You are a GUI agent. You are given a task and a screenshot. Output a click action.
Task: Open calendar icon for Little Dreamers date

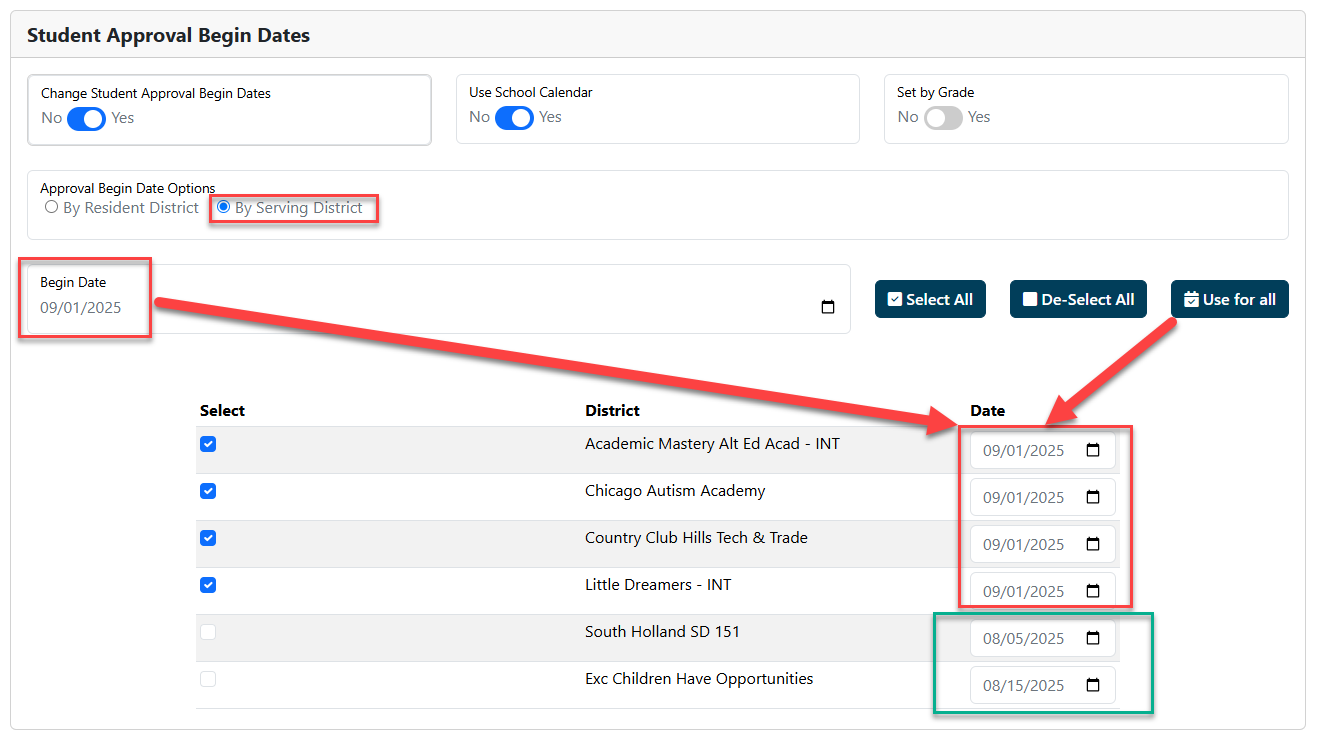(x=1093, y=591)
